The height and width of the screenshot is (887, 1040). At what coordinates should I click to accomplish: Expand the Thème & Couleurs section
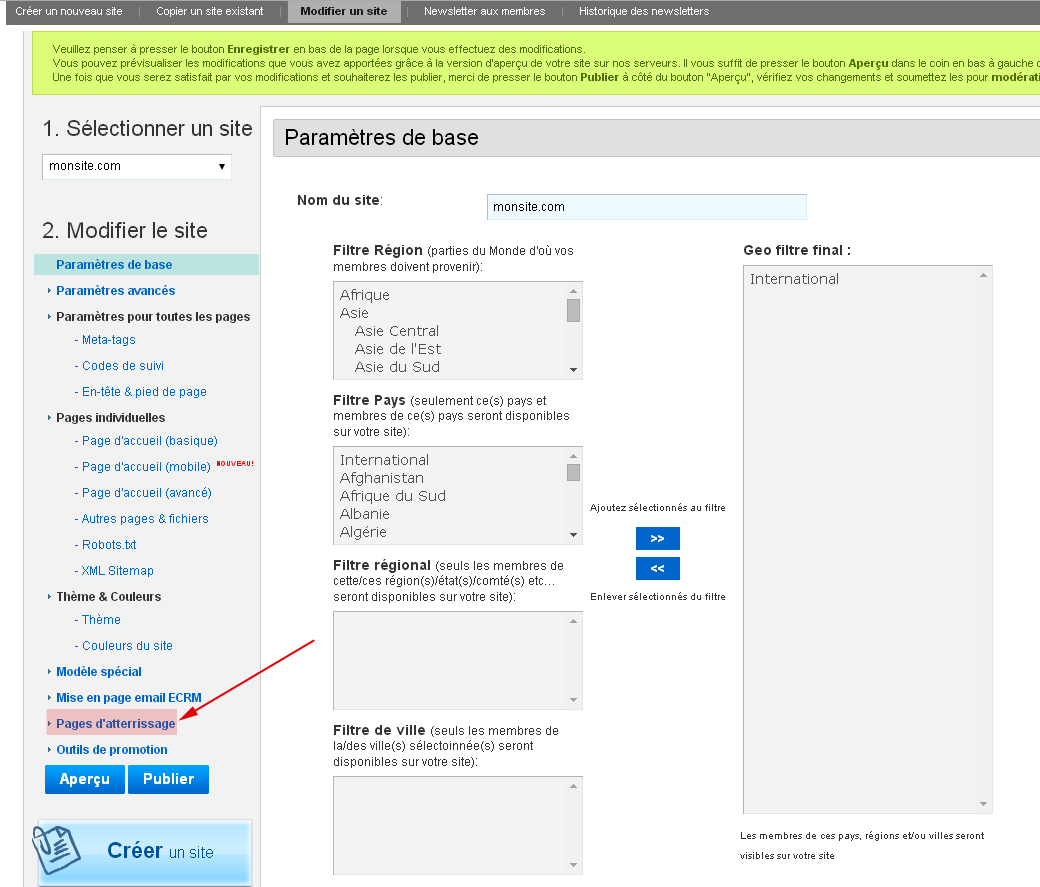[x=108, y=597]
